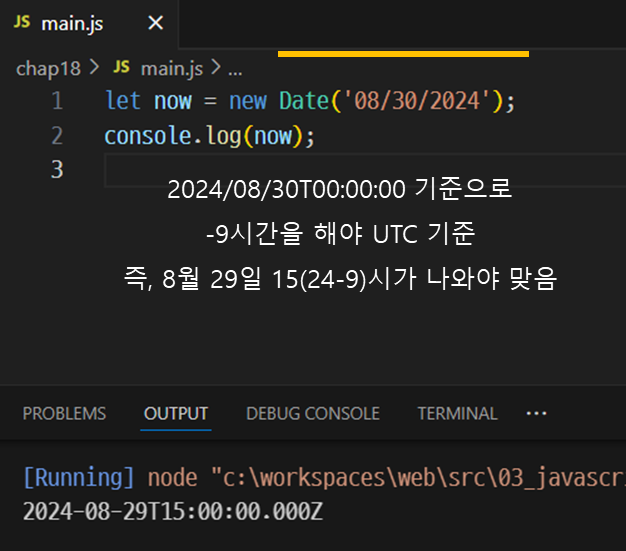The width and height of the screenshot is (626, 551).
Task: Click line number 2 in the gutter
Action: [57, 136]
